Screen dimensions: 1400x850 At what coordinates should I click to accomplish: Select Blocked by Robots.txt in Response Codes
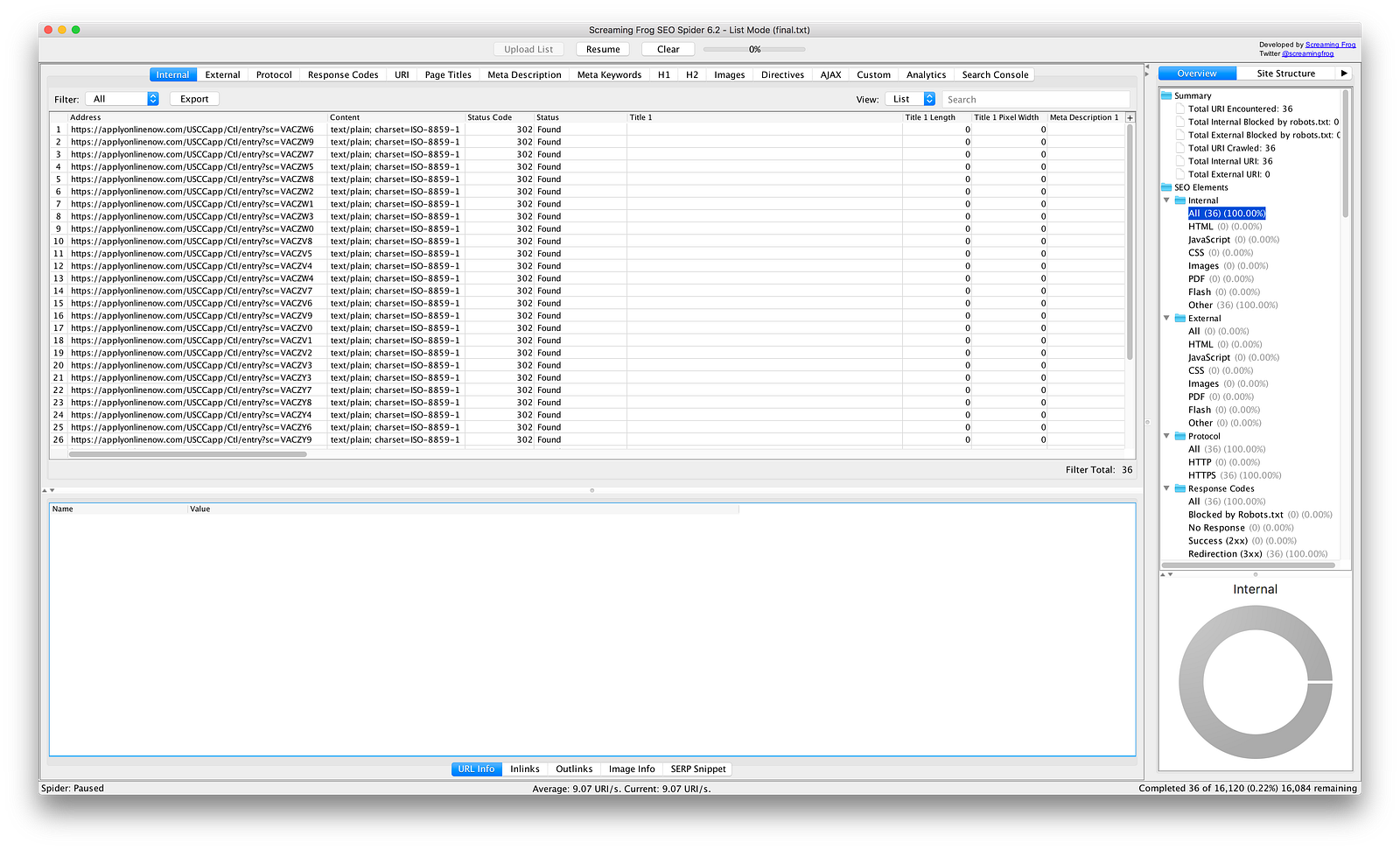point(1260,515)
